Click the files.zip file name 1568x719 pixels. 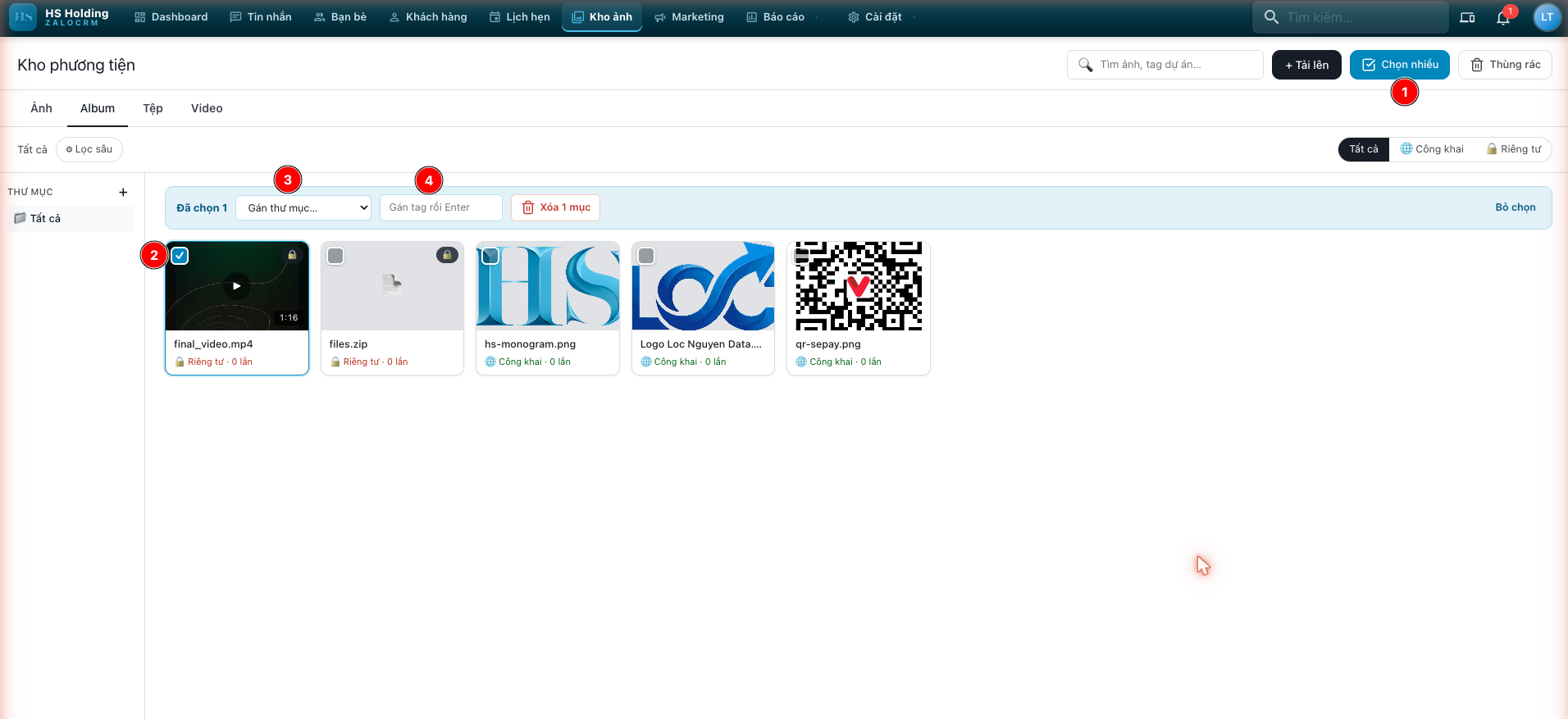pos(349,344)
